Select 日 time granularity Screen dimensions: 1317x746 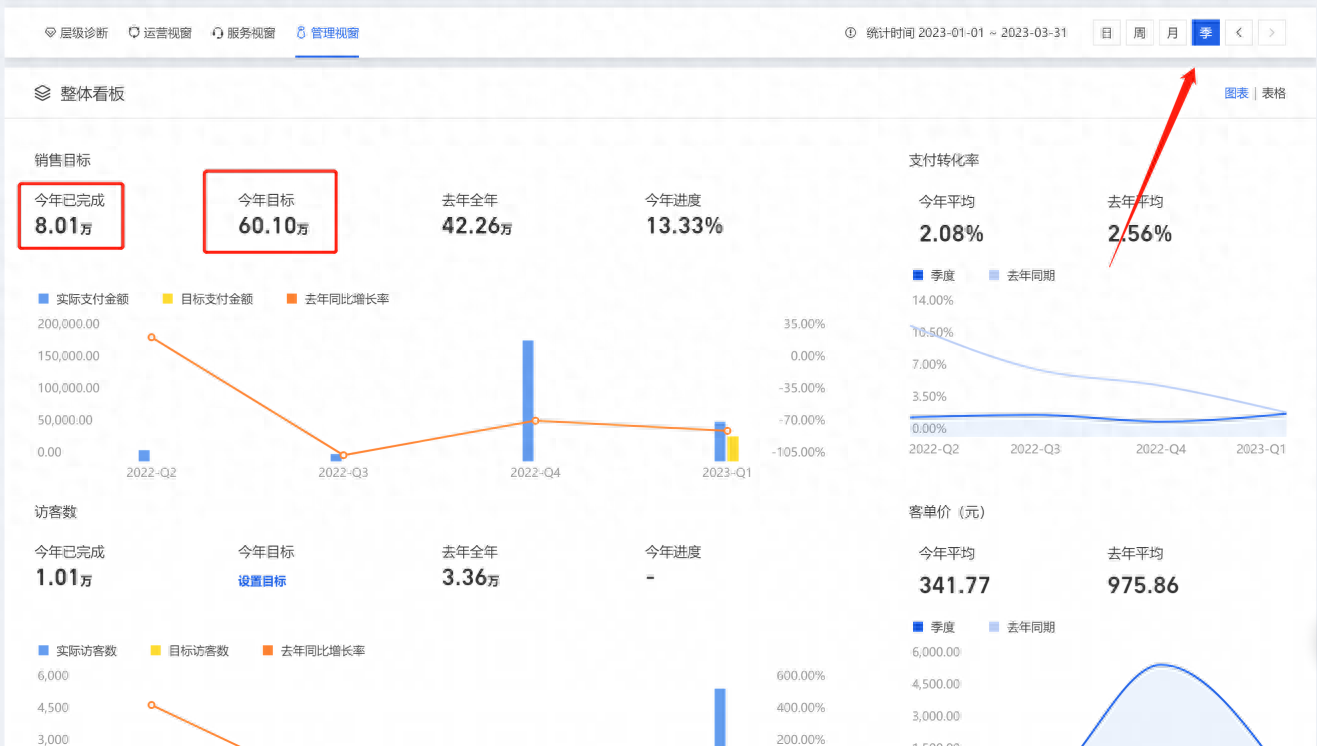1106,33
